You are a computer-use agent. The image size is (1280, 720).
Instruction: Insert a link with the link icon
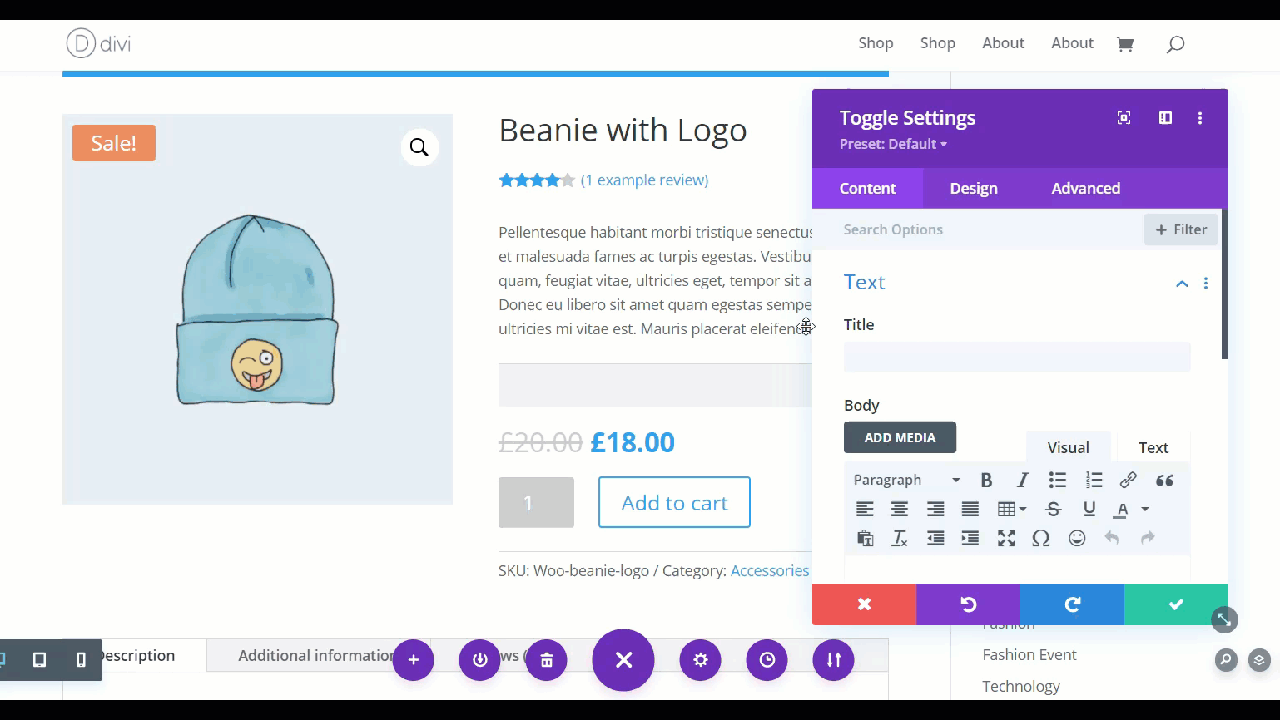[1128, 480]
